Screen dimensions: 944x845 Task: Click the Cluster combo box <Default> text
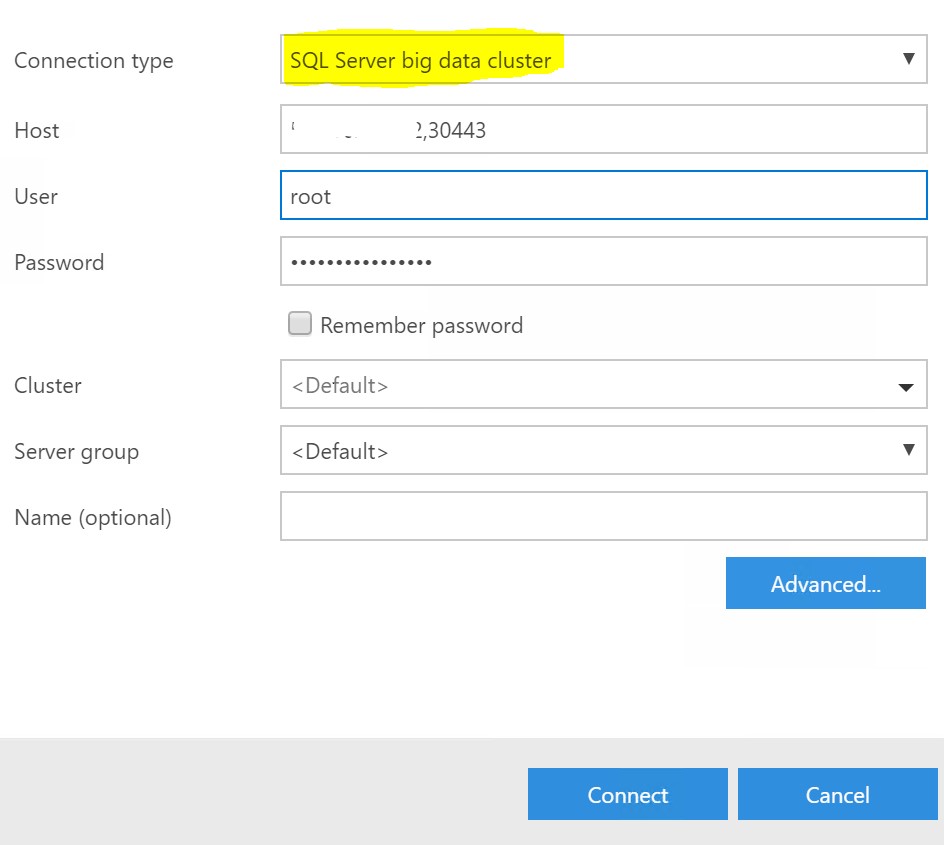pos(340,386)
